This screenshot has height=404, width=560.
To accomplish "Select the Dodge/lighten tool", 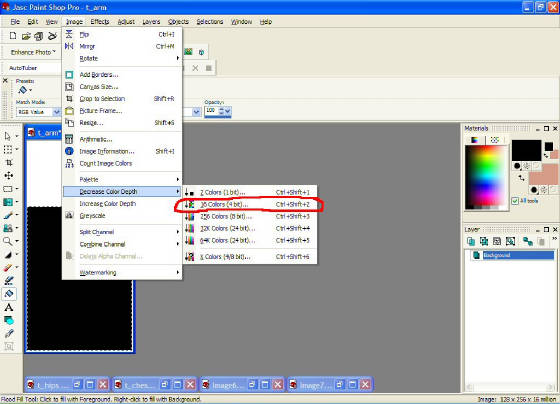I will click(x=8, y=254).
